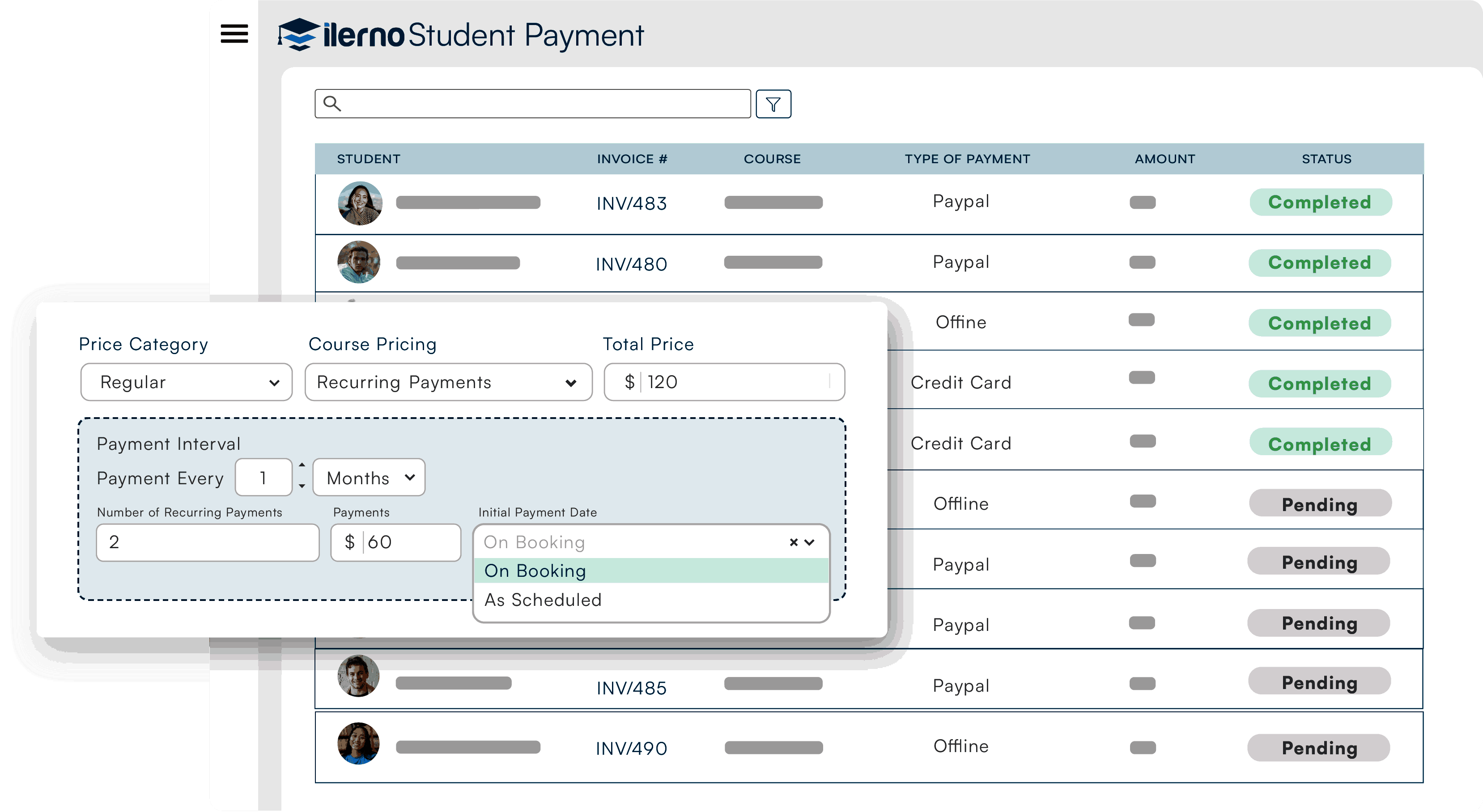
Task: Clear the Initial Payment Date selection
Action: [793, 542]
